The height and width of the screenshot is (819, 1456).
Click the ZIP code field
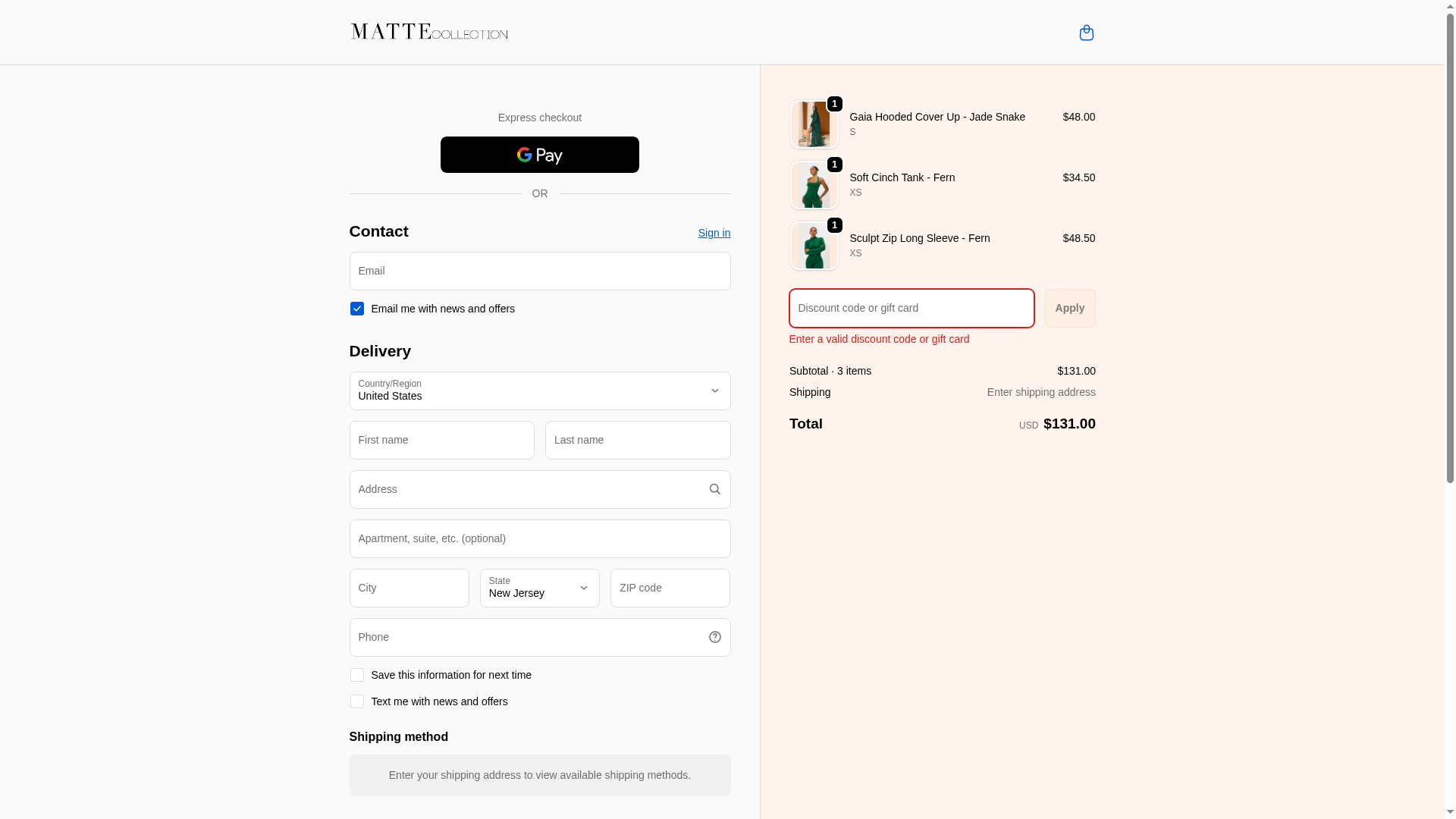(x=670, y=588)
